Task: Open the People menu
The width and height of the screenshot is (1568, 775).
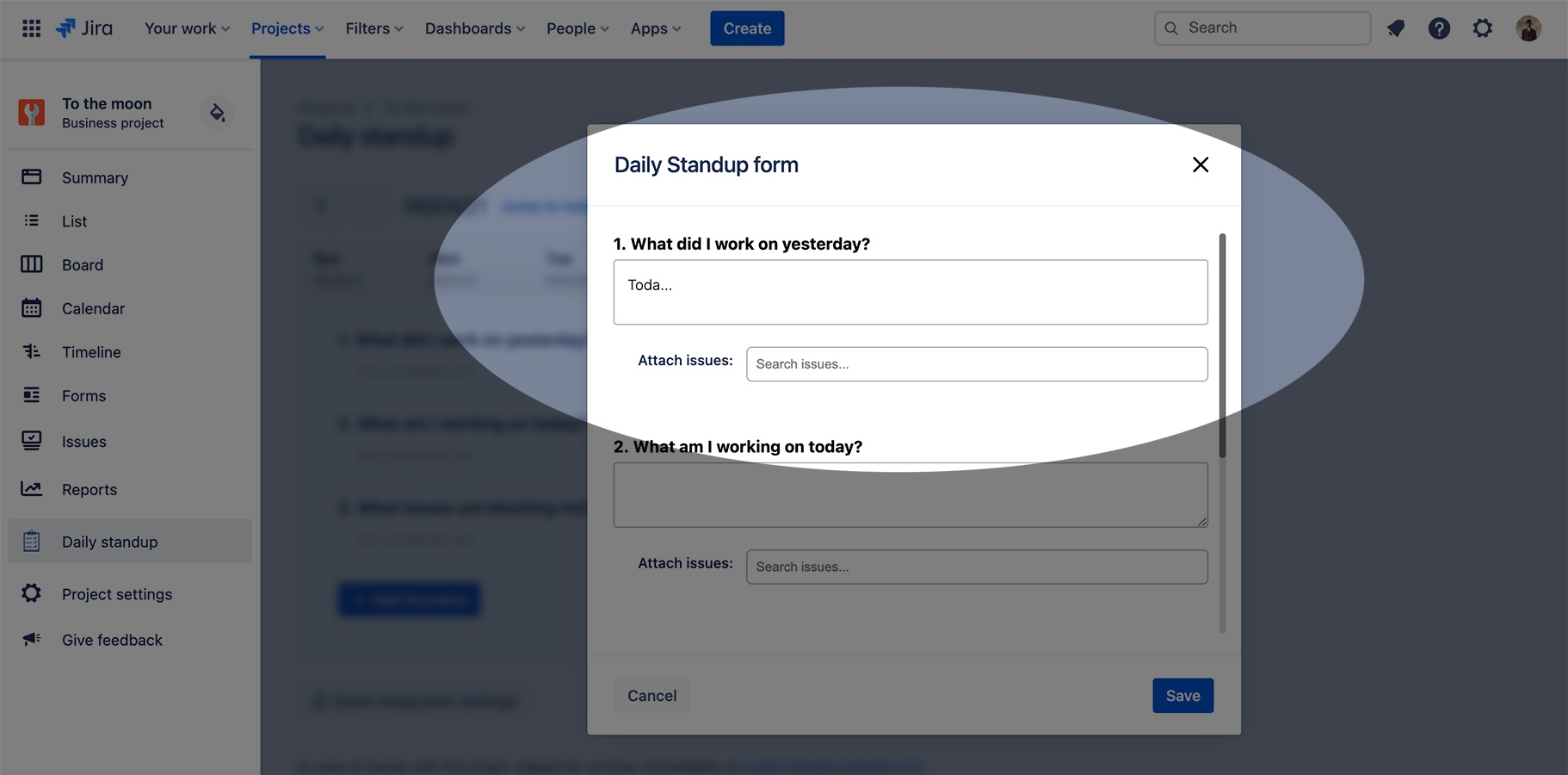Action: tap(577, 28)
